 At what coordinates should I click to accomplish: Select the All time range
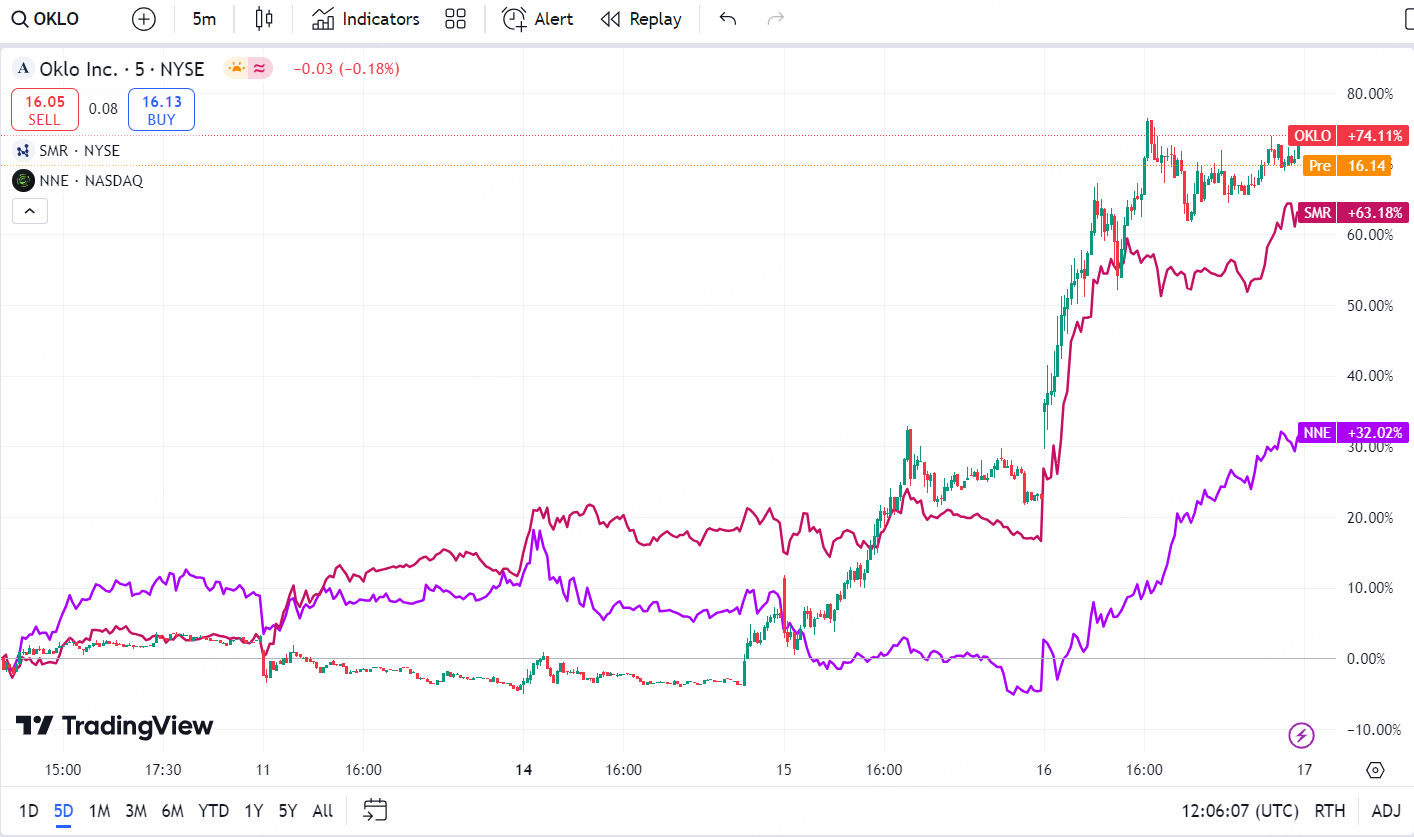tap(323, 811)
